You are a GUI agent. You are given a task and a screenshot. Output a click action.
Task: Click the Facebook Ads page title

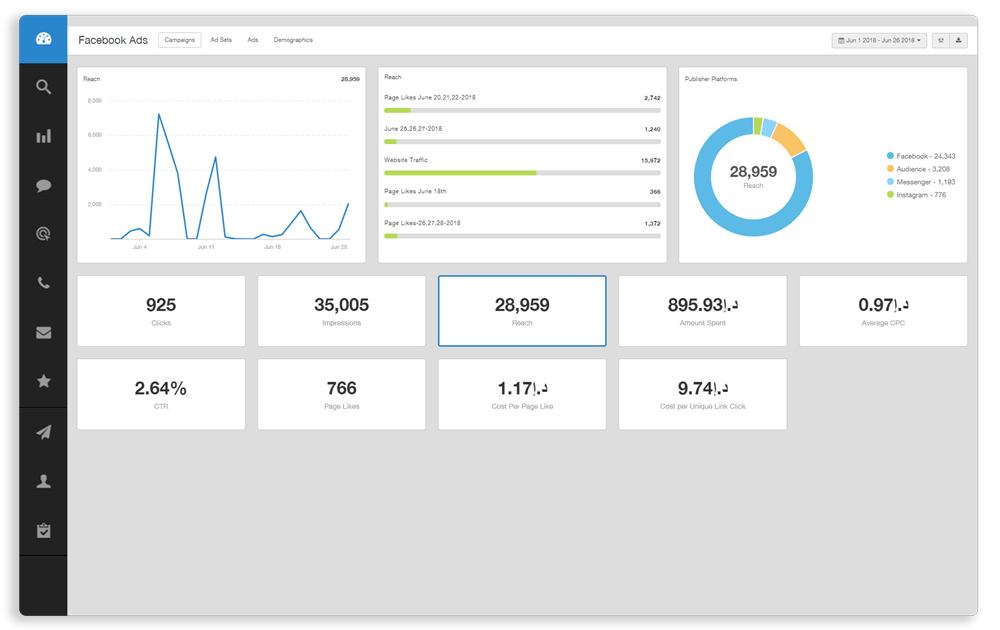click(113, 40)
